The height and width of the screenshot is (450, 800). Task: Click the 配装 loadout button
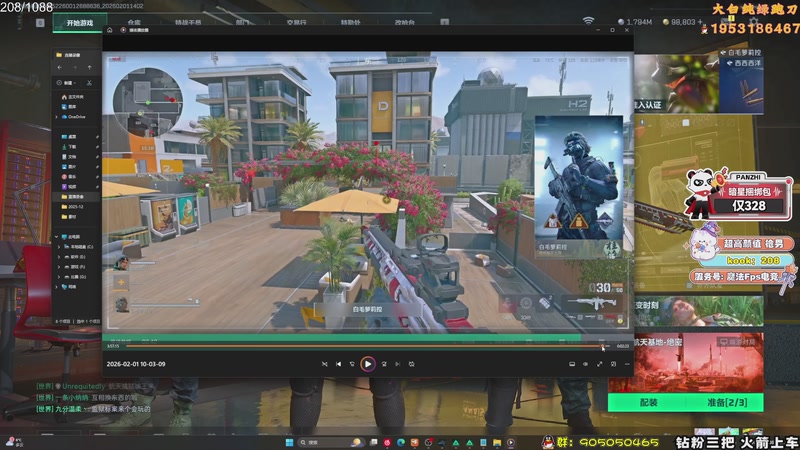(648, 403)
